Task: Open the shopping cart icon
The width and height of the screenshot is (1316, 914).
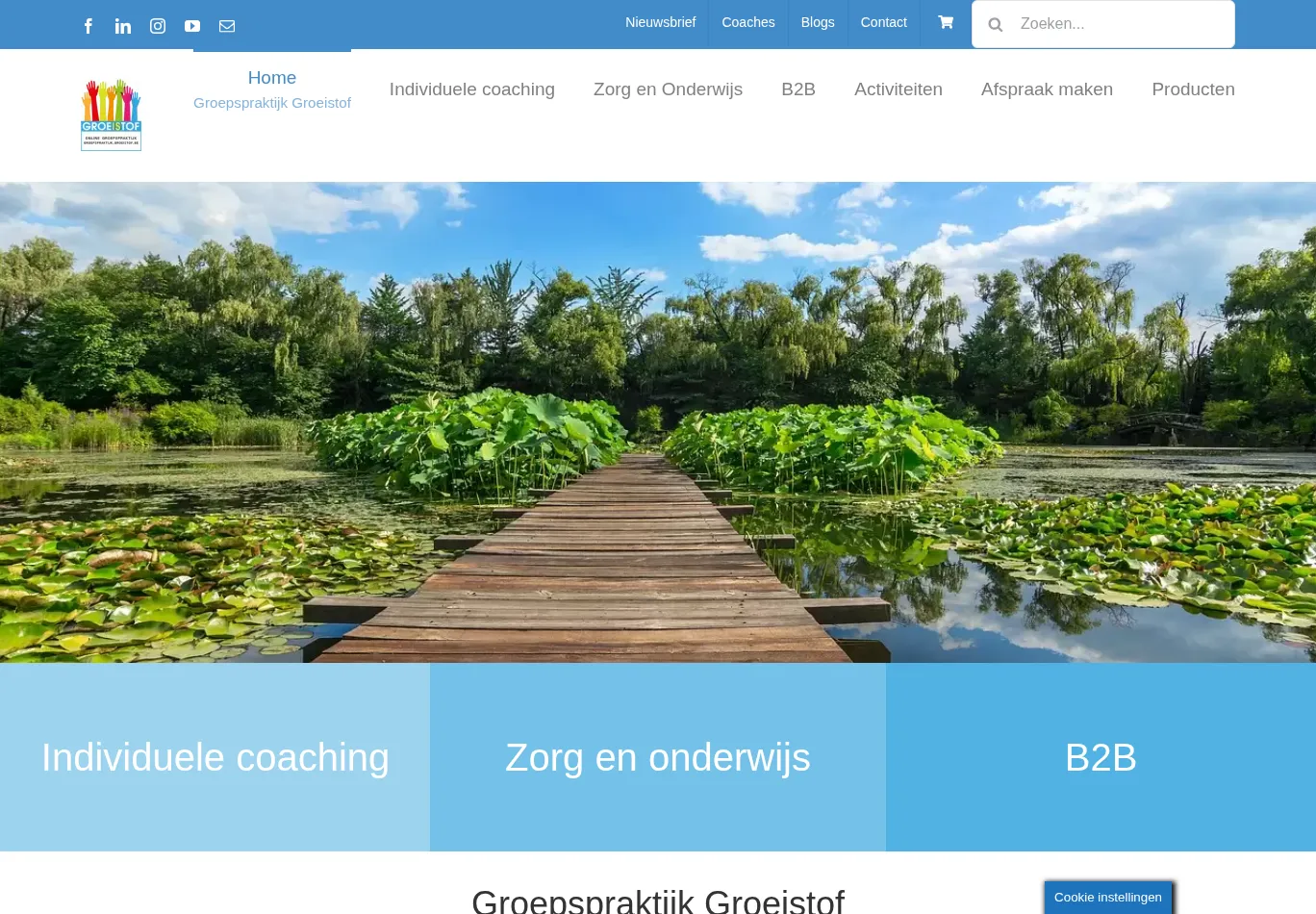Action: coord(946,22)
